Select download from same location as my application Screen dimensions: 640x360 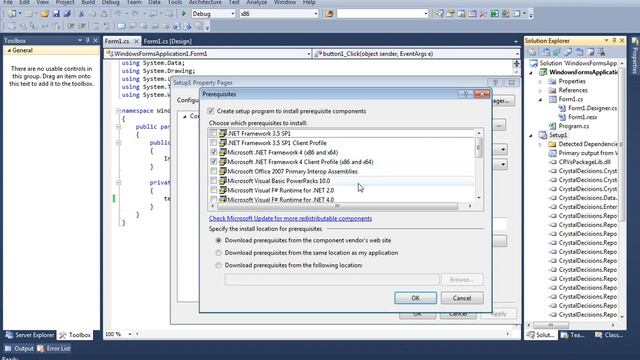[218, 253]
